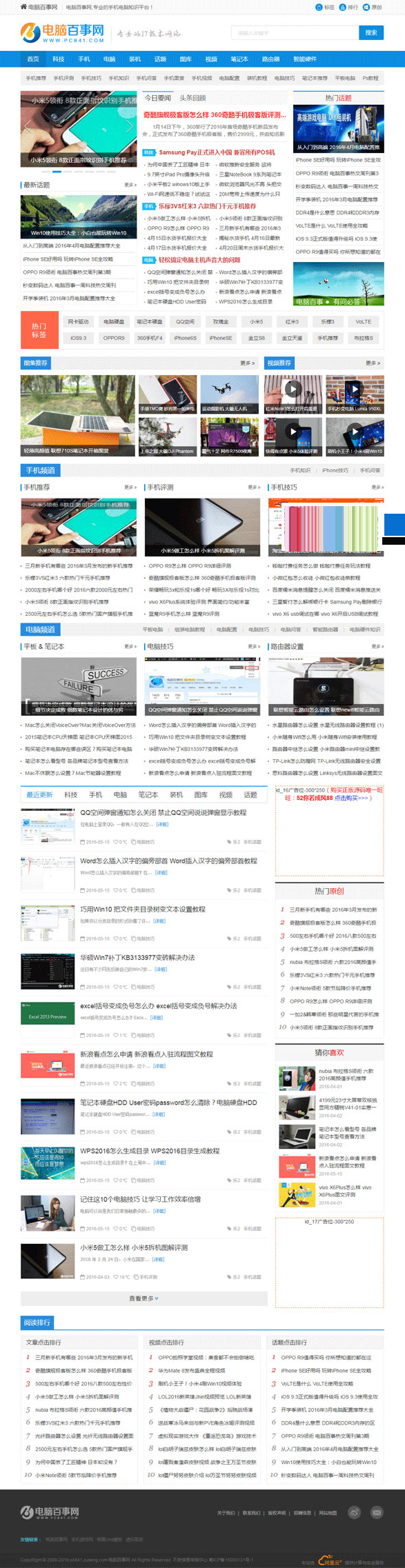Image resolution: width=405 pixels, height=1568 pixels.
Task: Open the Samsung Pay headline link
Action: [217, 152]
